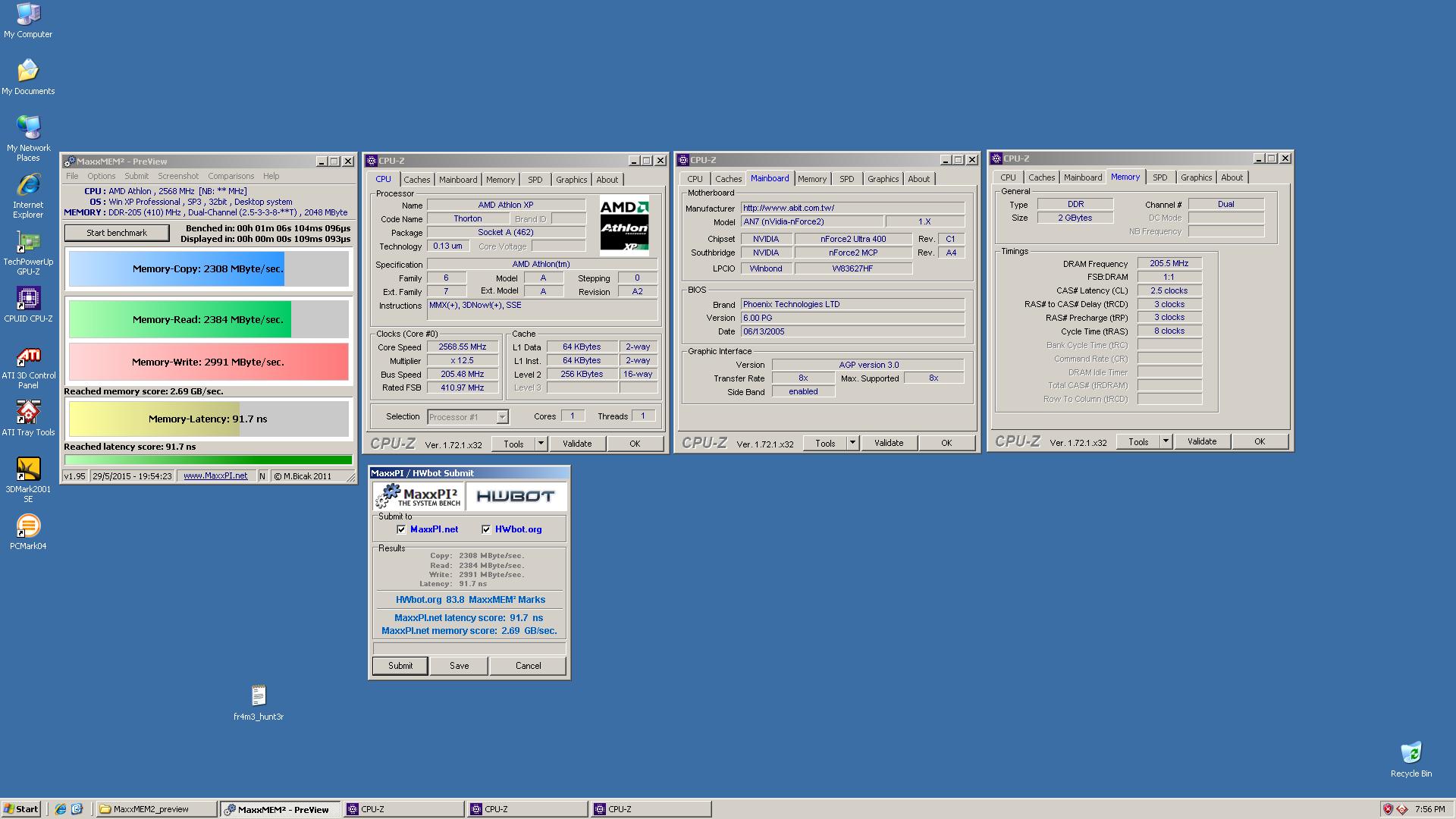This screenshot has width=1456, height=819.
Task: Expand Tools dropdown arrow in CPU tab window
Action: coord(541,444)
